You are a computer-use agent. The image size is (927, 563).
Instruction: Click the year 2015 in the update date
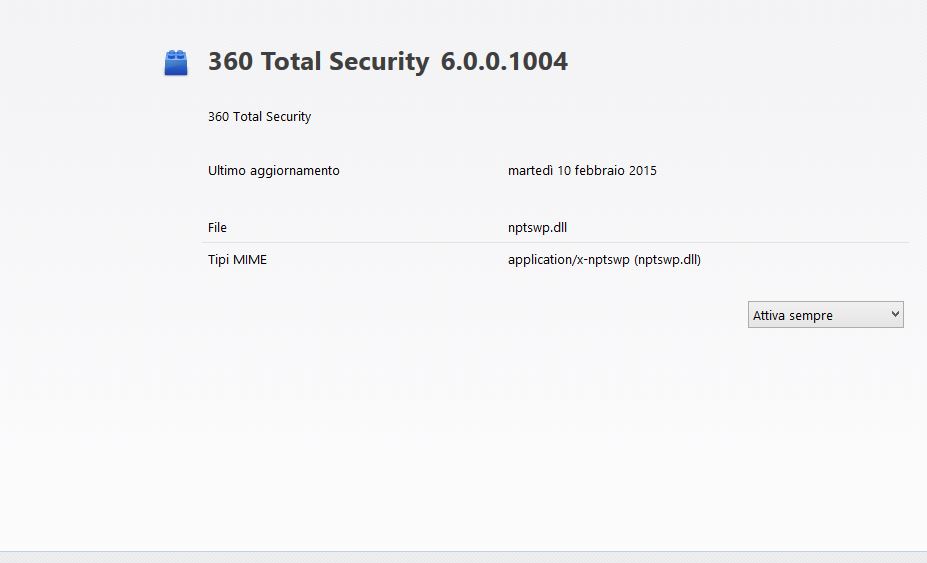tap(643, 171)
